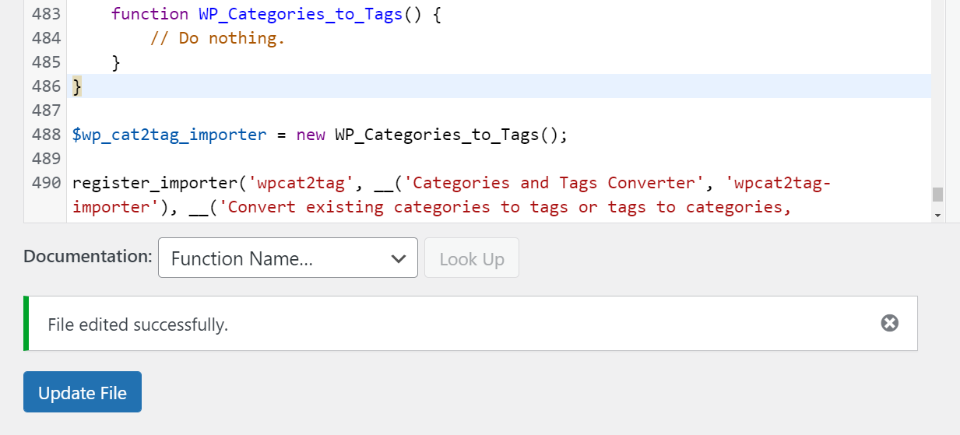Click the code editor scrollbar thumb
Viewport: 960px width, 435px height.
[937, 194]
